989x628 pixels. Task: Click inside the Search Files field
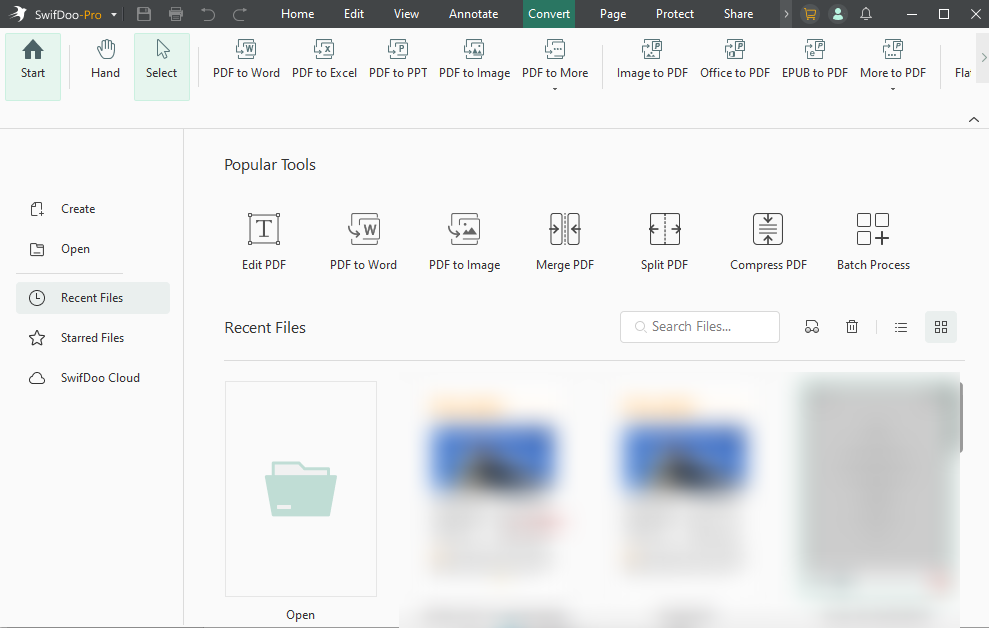pos(700,326)
